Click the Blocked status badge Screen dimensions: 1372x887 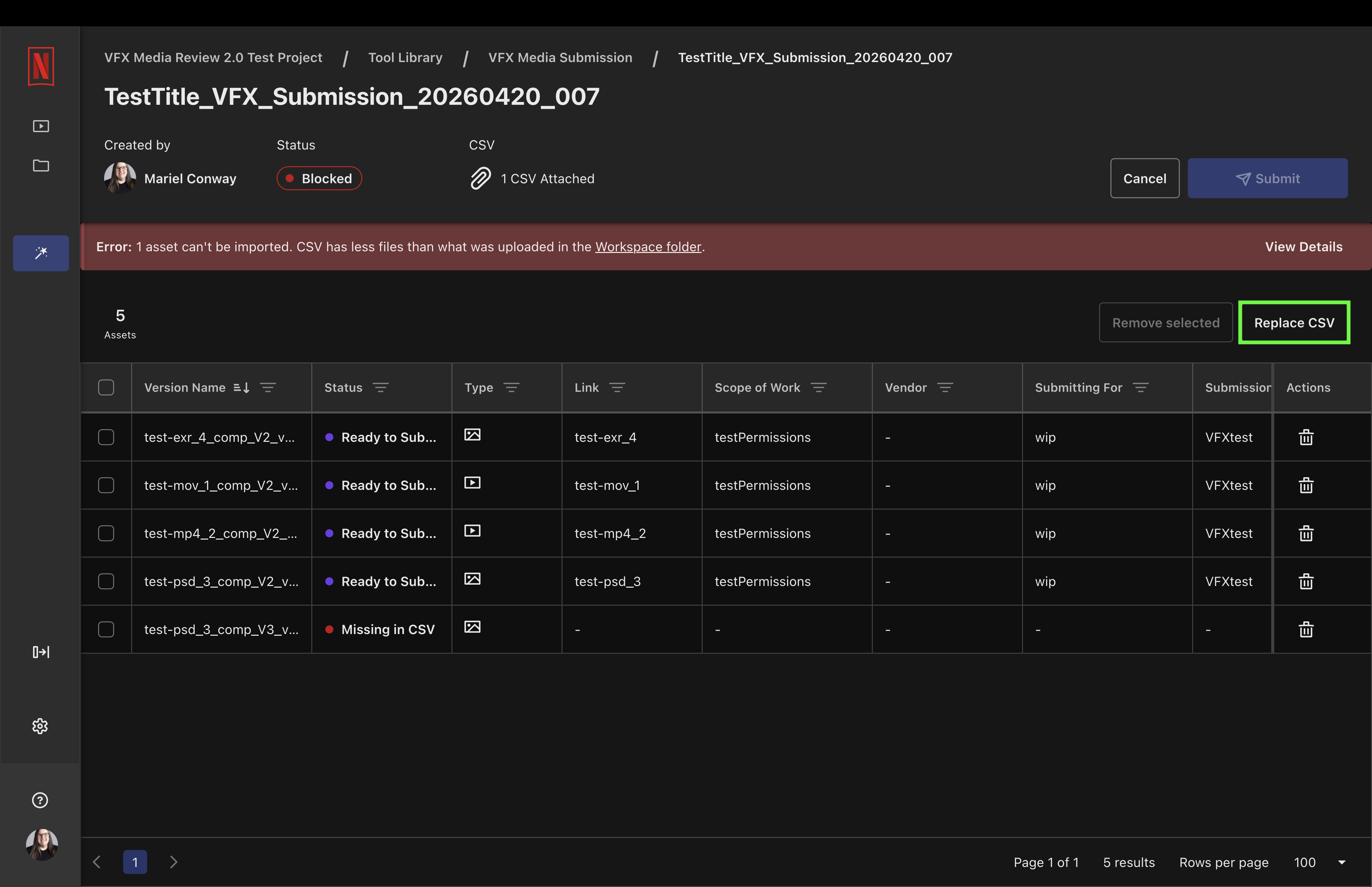[319, 179]
